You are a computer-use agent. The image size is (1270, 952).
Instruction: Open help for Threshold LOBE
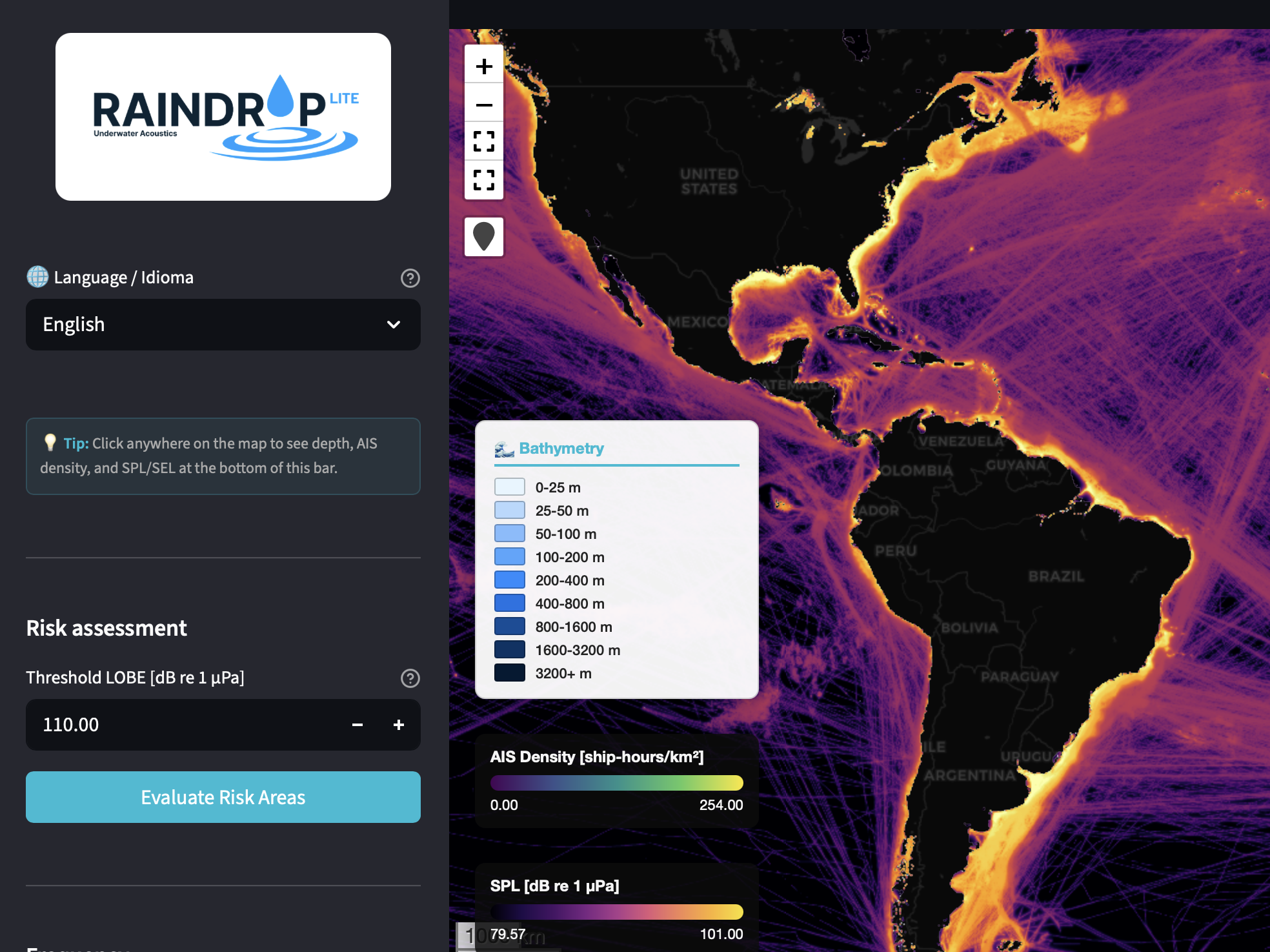[410, 678]
